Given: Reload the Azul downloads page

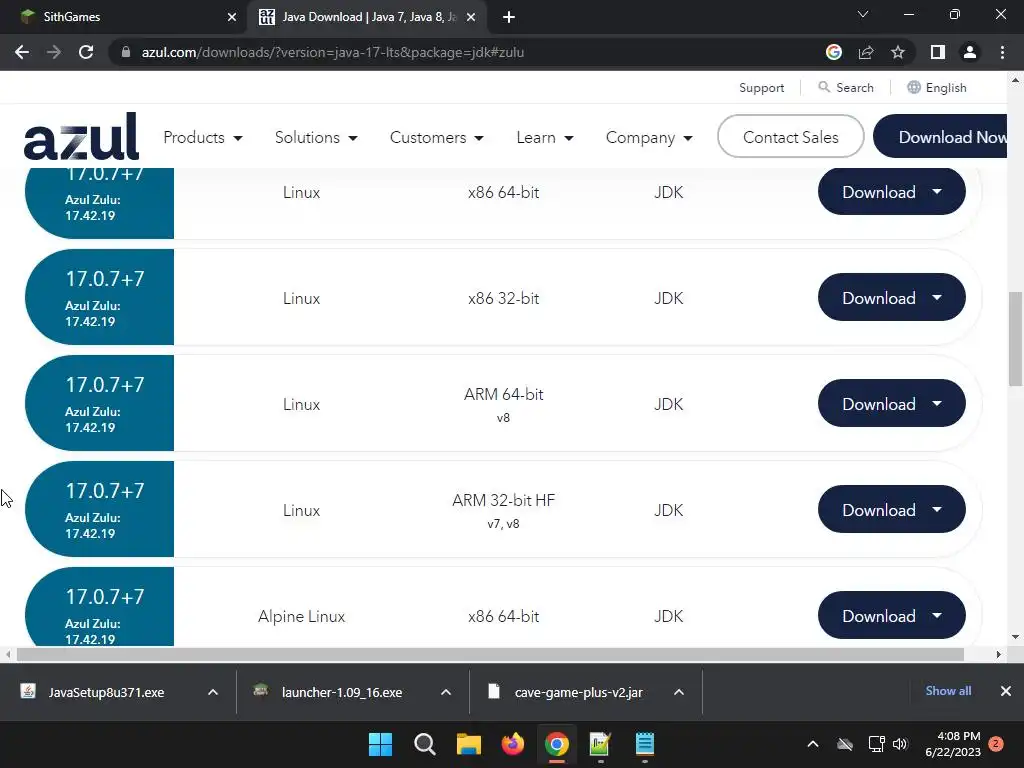Looking at the screenshot, I should [86, 52].
